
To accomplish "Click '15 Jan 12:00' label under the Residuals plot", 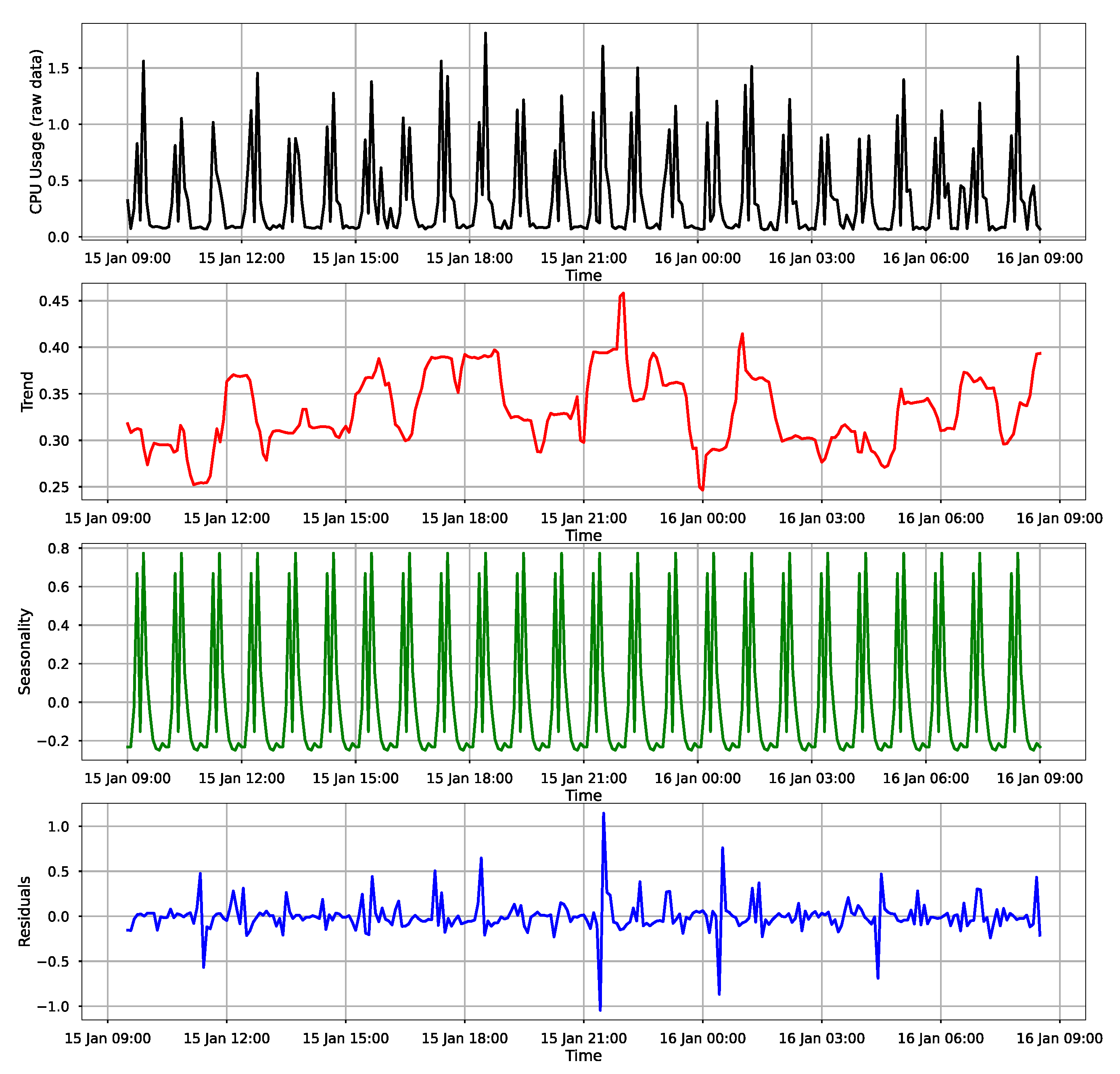I will 226,1038.
